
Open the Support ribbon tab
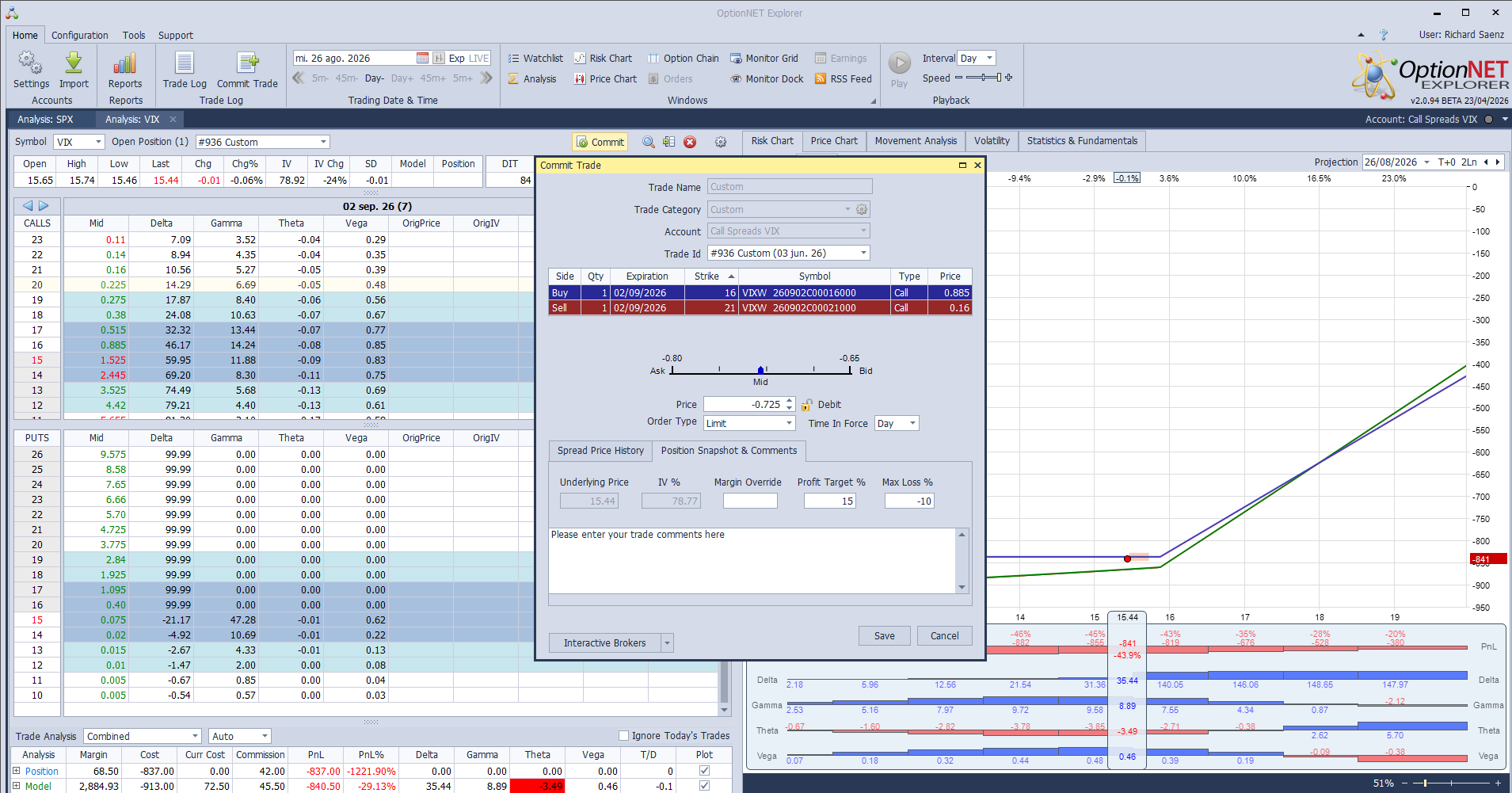pos(176,35)
